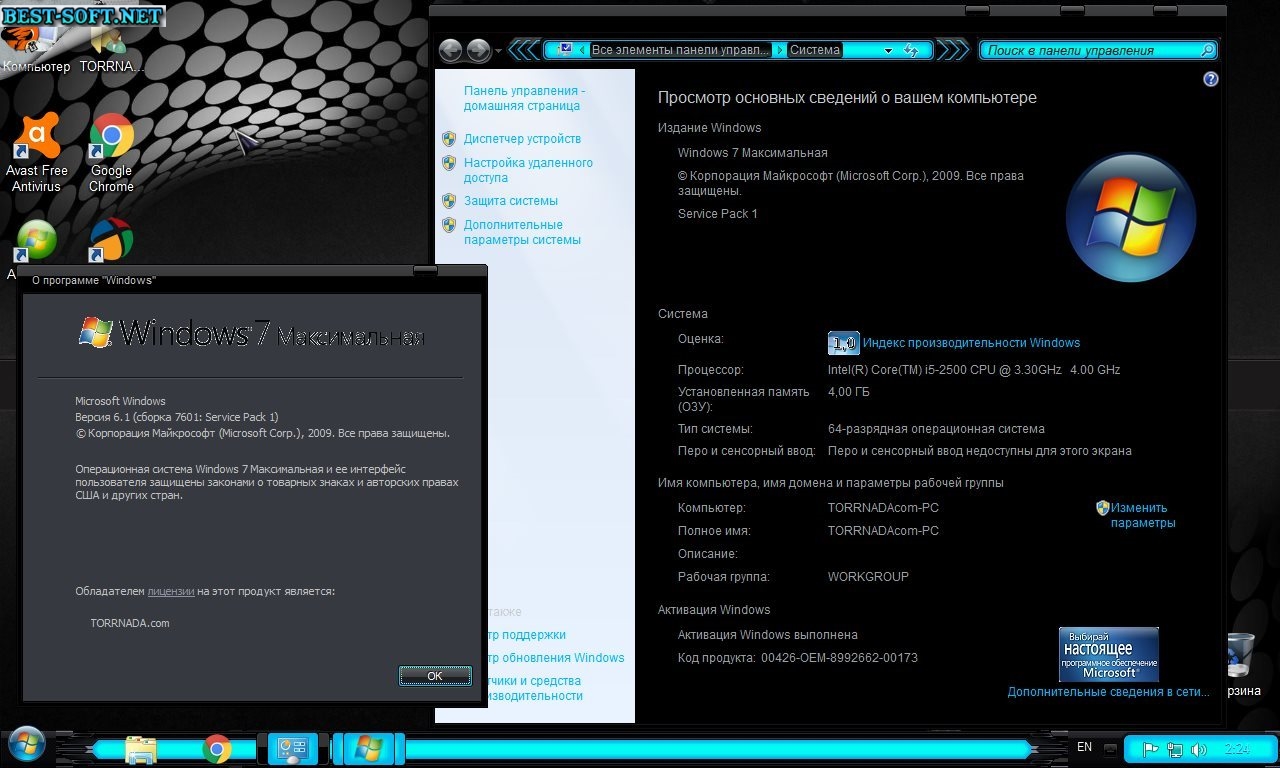Expand arrow before 'Все элементы панели управл...'
Image resolution: width=1280 pixels, height=768 pixels.
[x=582, y=49]
